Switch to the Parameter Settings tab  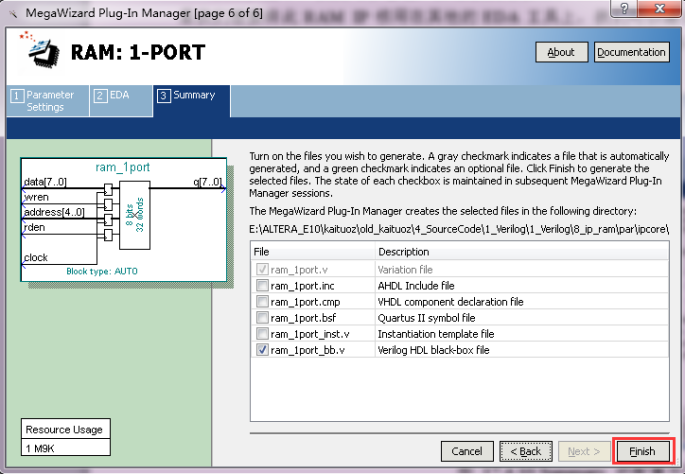coord(48,101)
